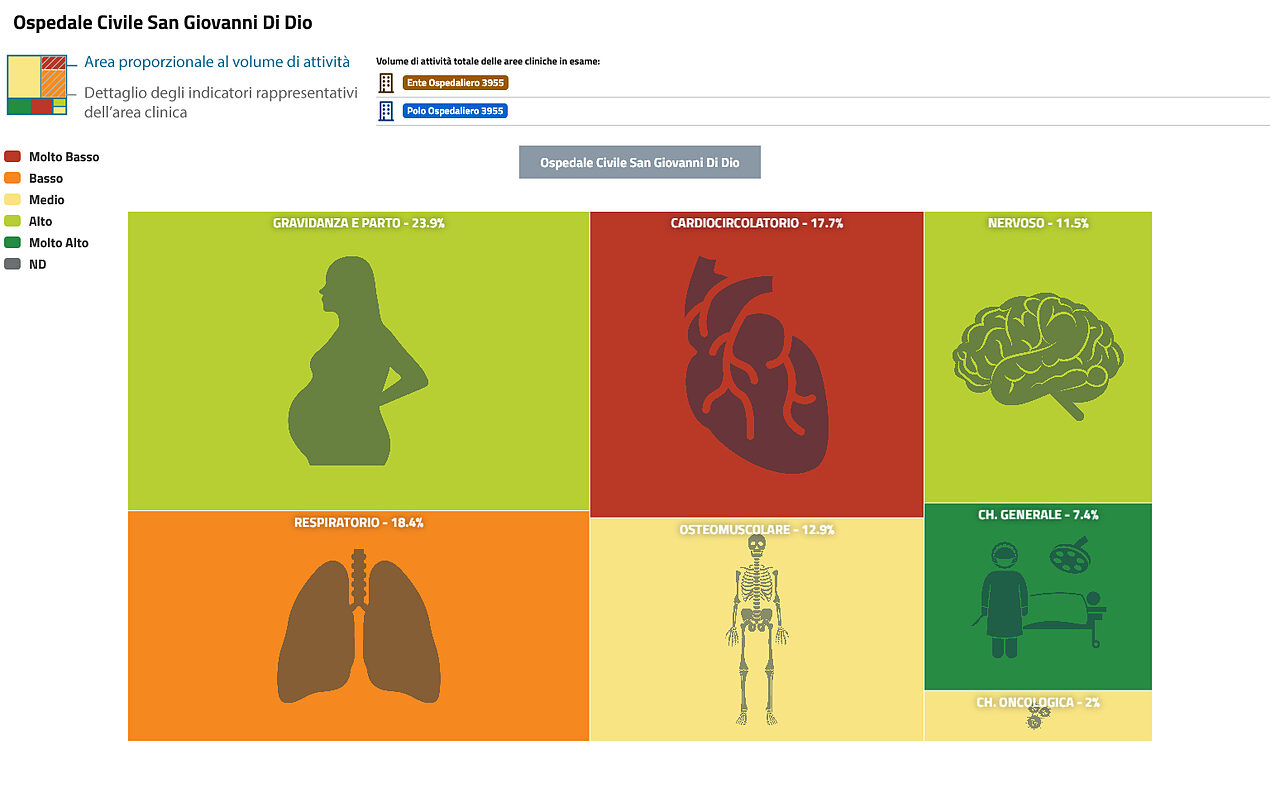Select the Polo Ospedaliero 3955 badge
Image resolution: width=1280 pixels, height=807 pixels.
tap(455, 111)
